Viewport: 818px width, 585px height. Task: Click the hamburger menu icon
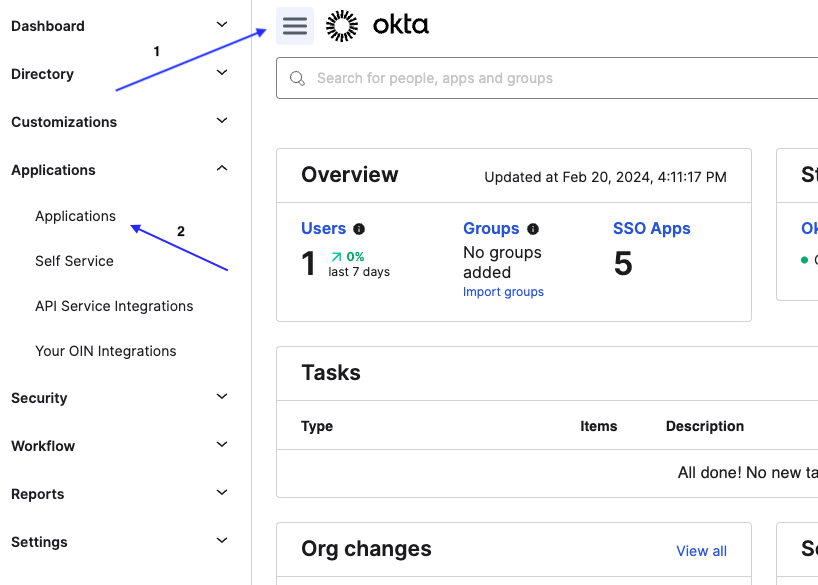(295, 26)
